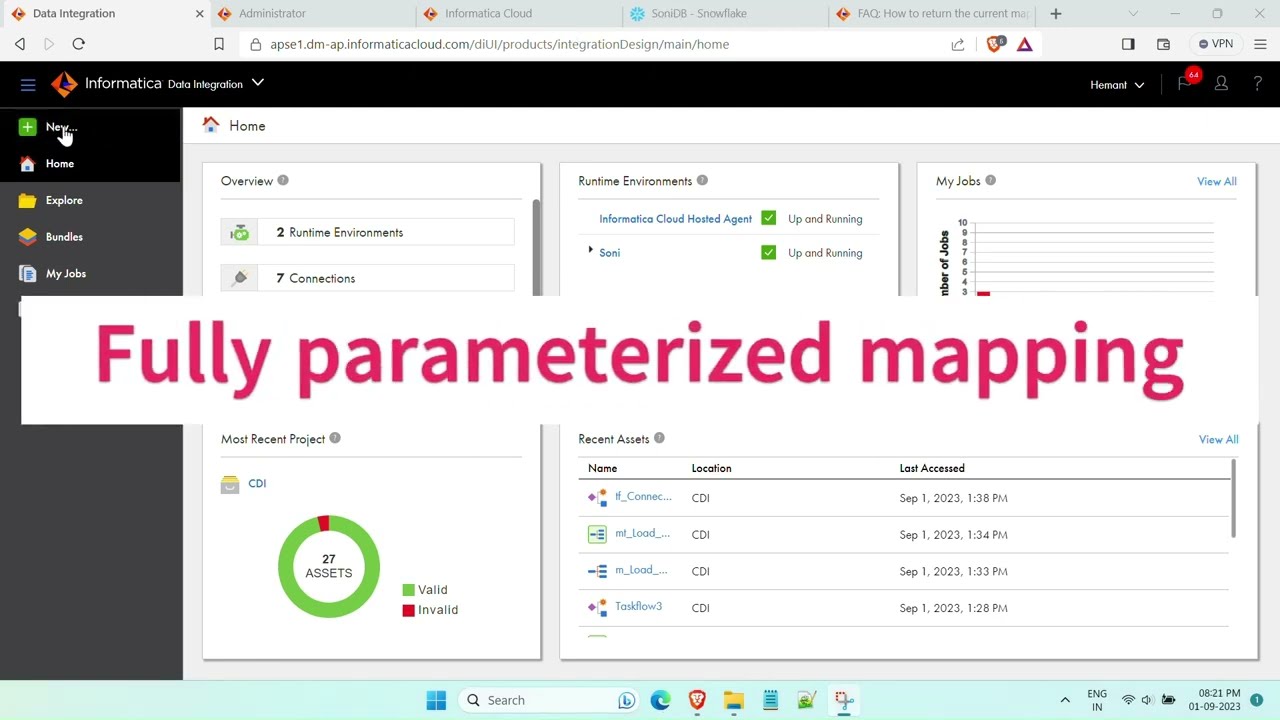Viewport: 1280px width, 720px height.
Task: Toggle the browser sidebar panel
Action: coord(1128,44)
